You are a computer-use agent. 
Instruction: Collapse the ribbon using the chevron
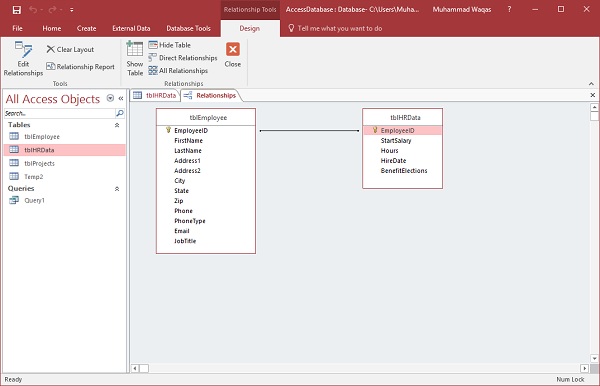click(591, 83)
